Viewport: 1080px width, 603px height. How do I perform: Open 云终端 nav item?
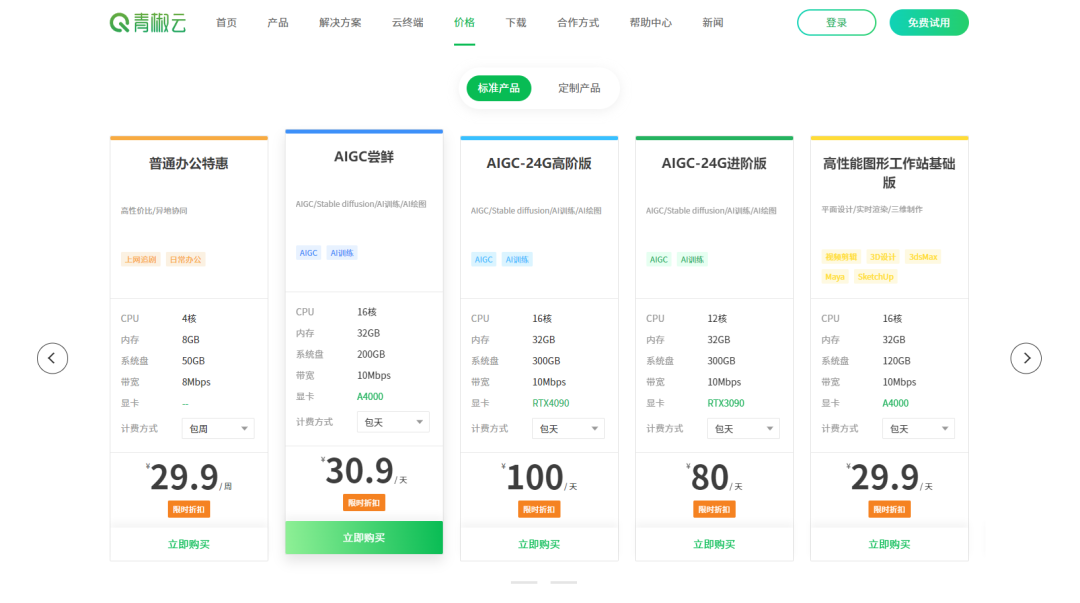[x=408, y=23]
